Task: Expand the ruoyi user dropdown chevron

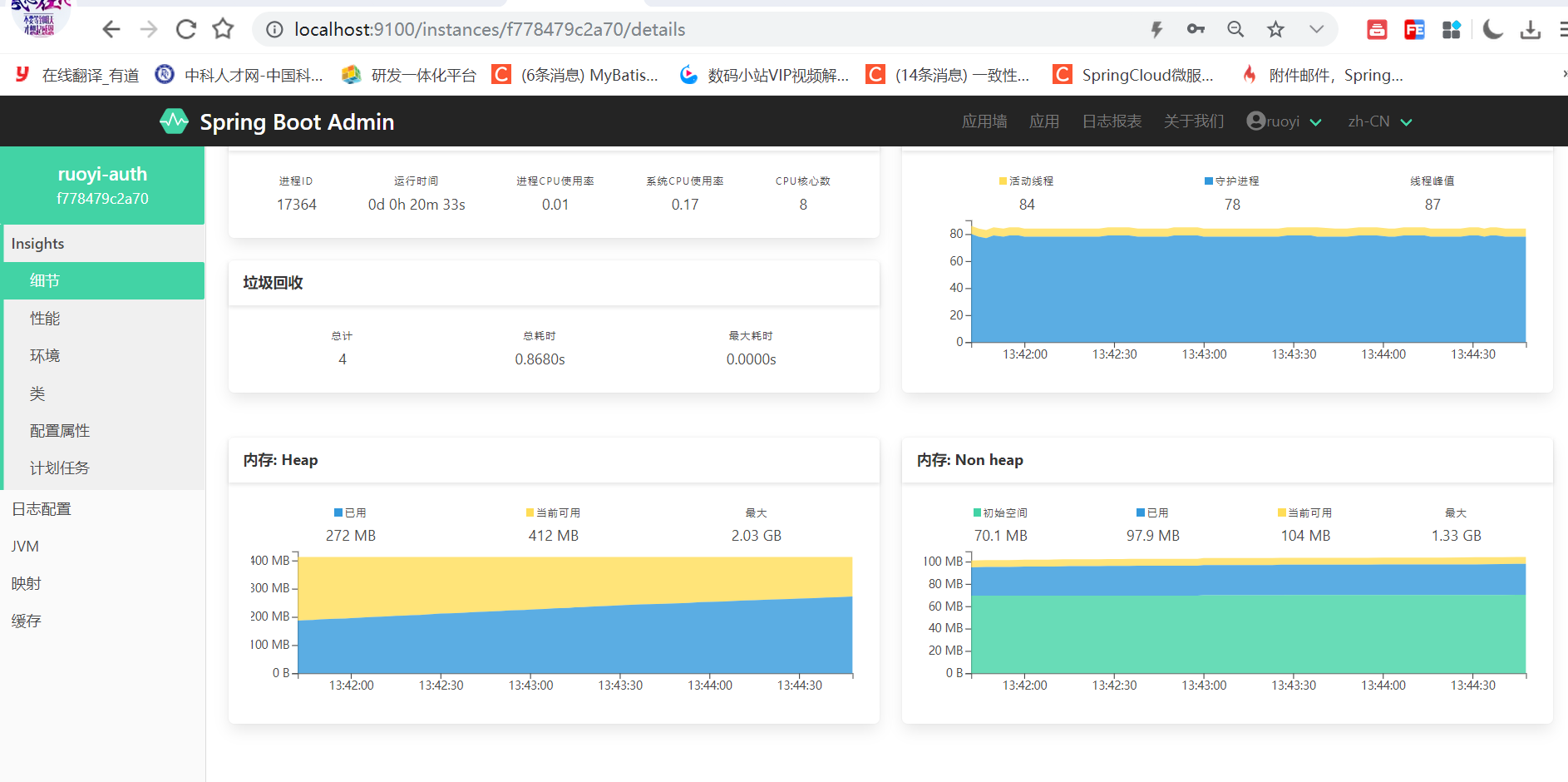Action: [x=1315, y=122]
